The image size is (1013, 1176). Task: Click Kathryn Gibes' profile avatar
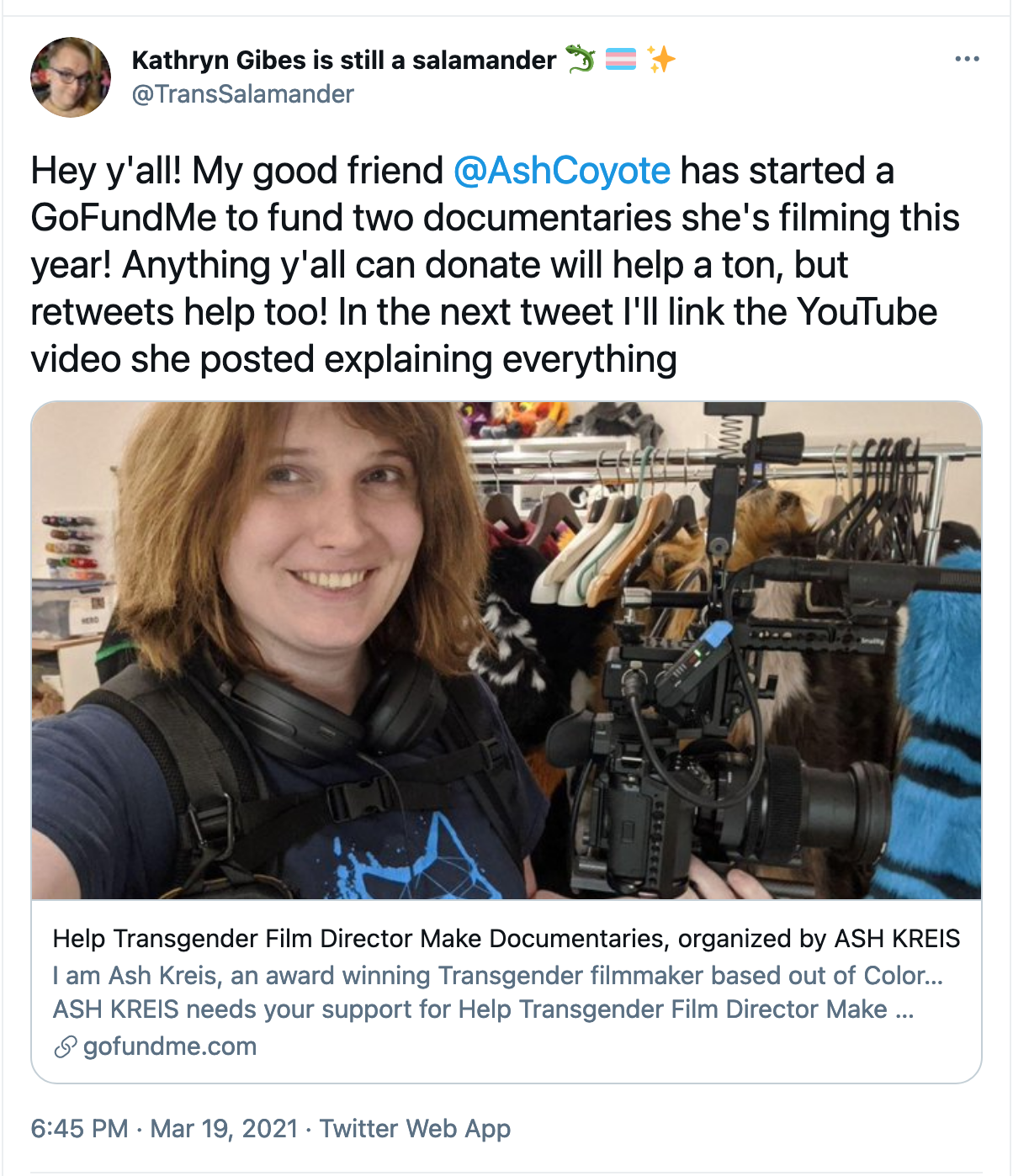[71, 77]
